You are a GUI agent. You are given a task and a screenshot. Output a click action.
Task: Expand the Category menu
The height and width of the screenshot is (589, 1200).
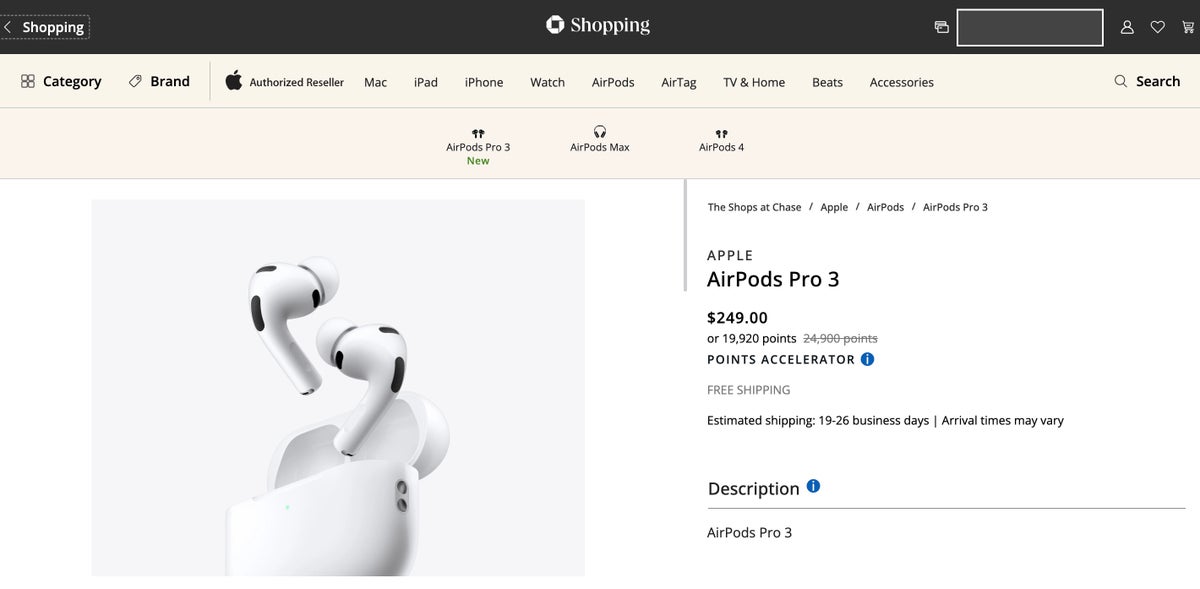click(61, 81)
